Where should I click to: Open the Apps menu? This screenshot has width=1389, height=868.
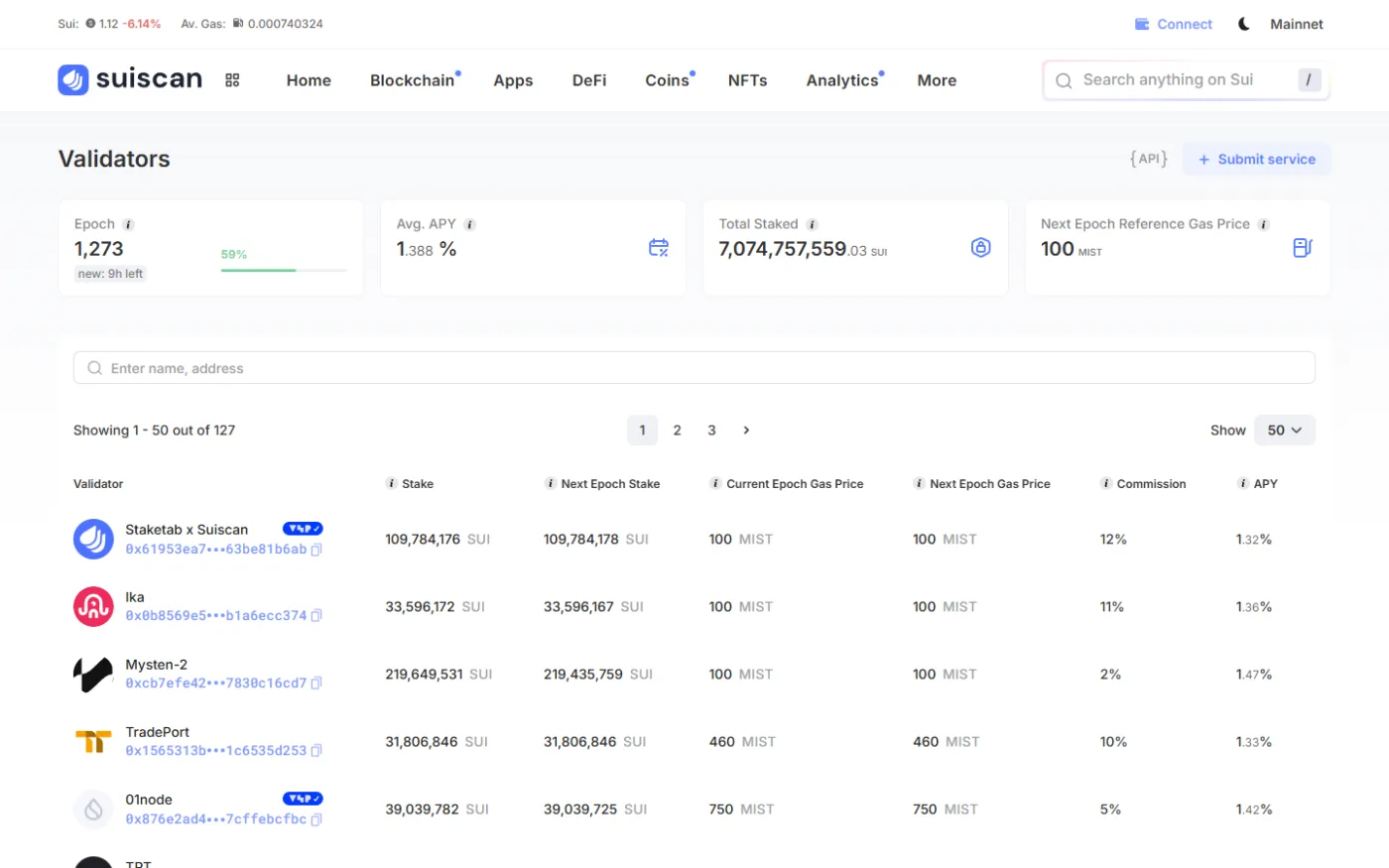click(x=513, y=80)
